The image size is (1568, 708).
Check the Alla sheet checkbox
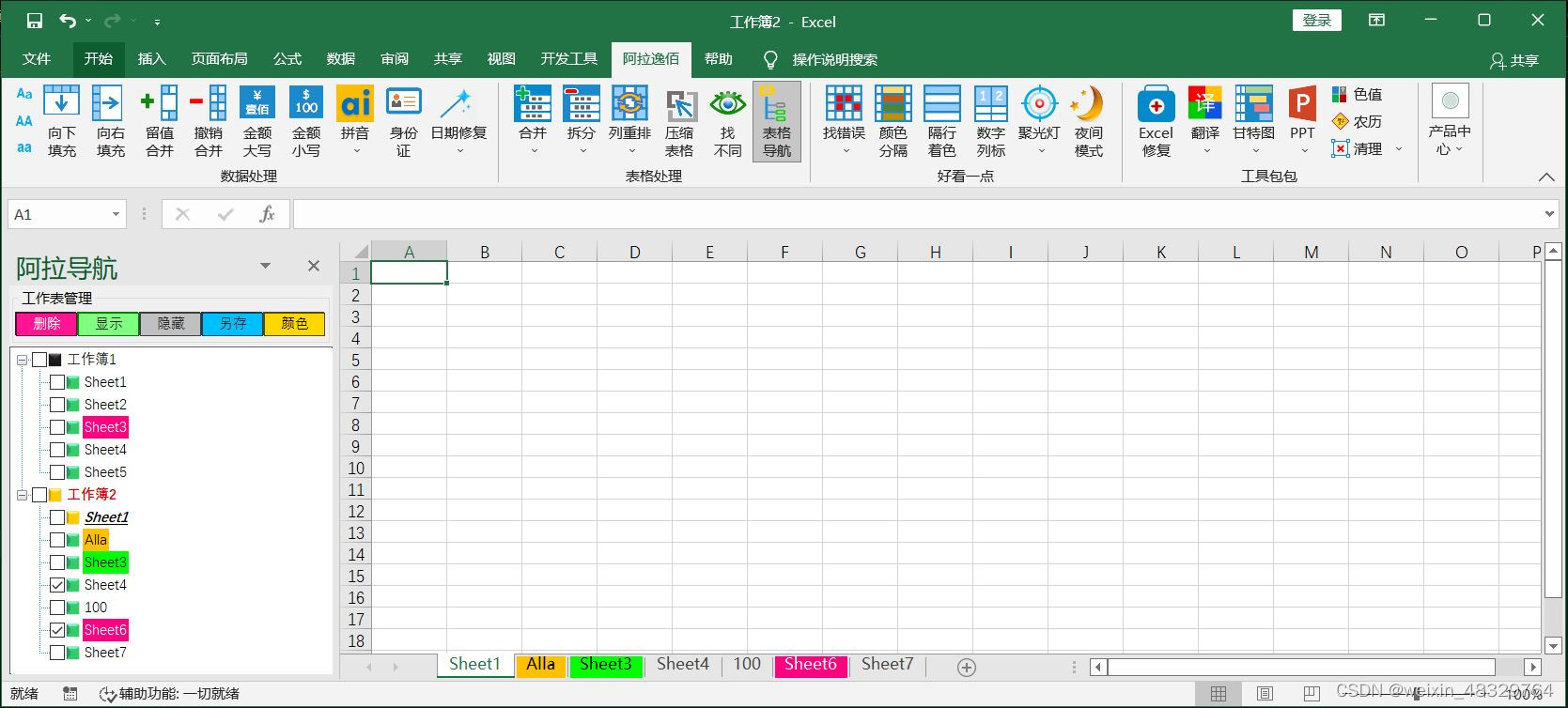[57, 540]
